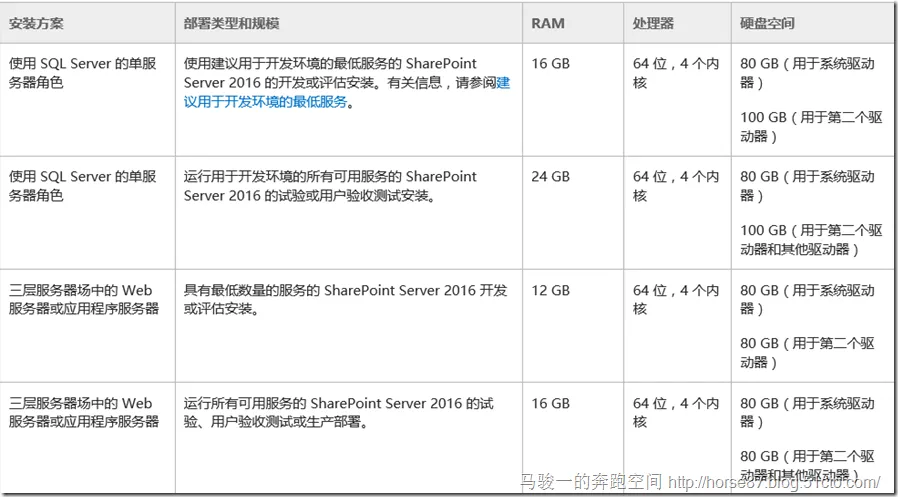Select "使用 SQL Server 的单服务器角色" in the 24 GB row

[82, 186]
